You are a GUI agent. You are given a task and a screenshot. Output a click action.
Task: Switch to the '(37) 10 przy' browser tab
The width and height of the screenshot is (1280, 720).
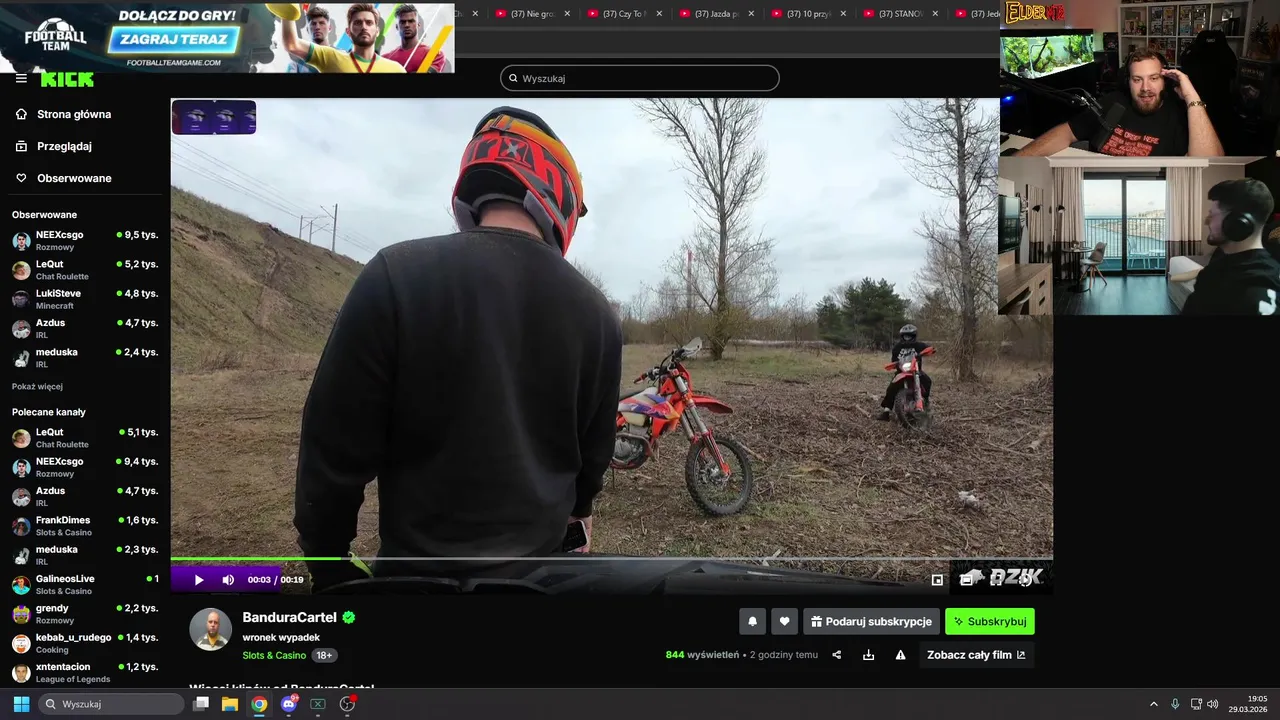810,14
